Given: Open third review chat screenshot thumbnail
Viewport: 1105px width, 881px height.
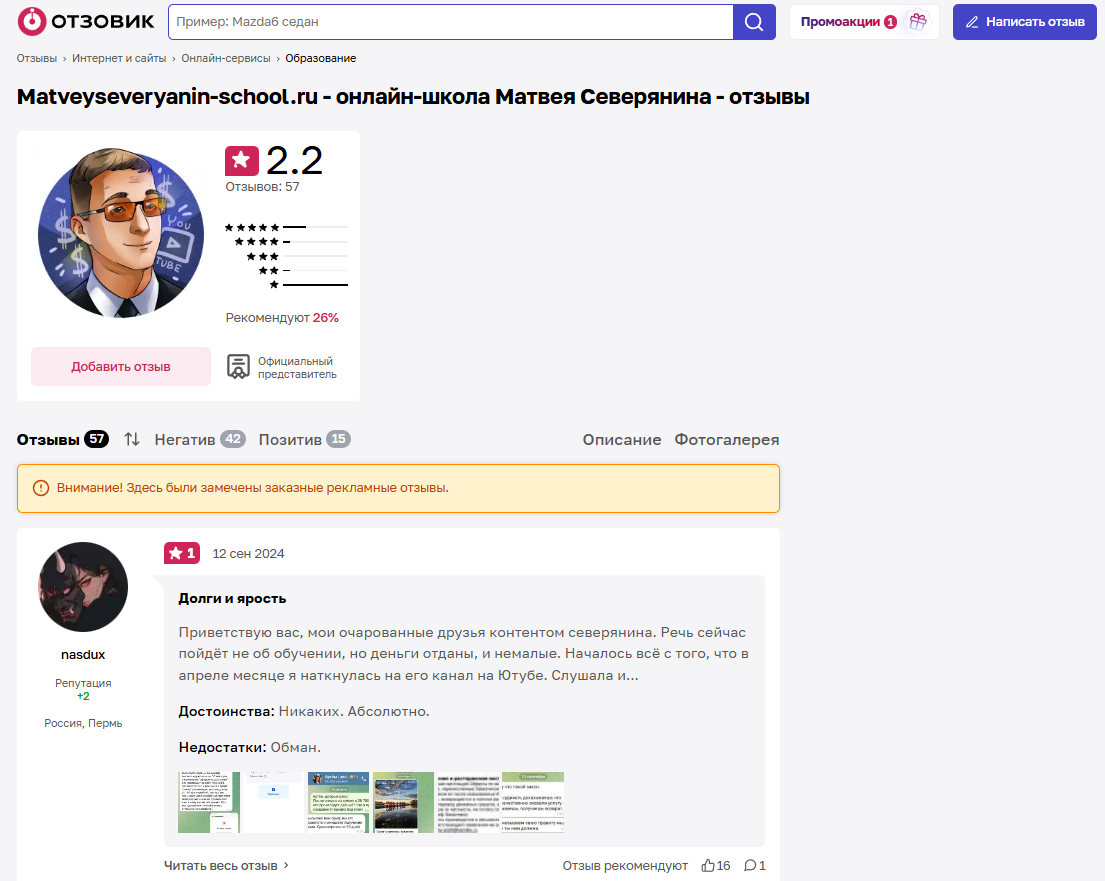Looking at the screenshot, I should pyautogui.click(x=338, y=803).
